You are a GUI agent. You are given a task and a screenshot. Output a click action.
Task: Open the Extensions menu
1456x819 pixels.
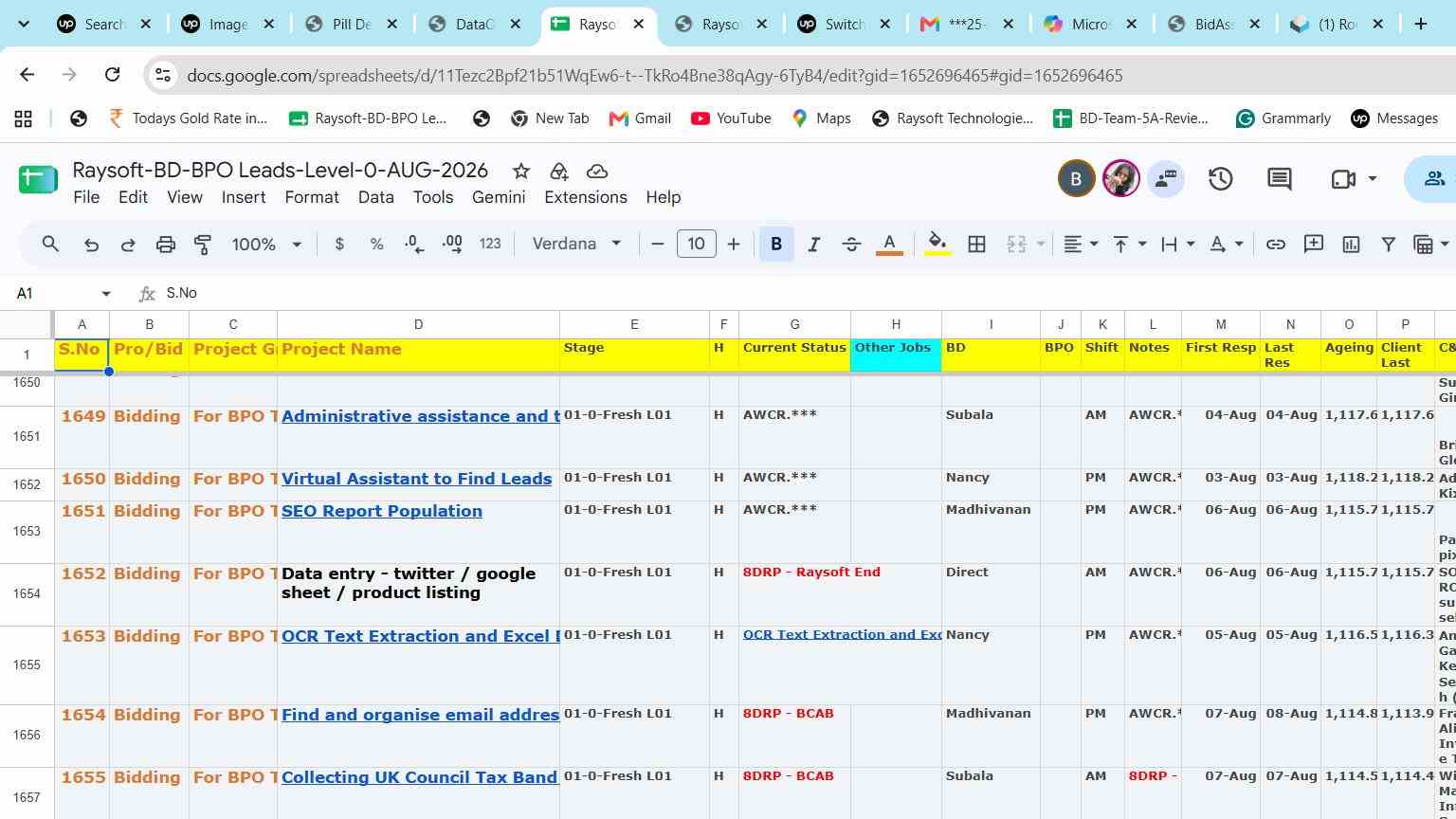(586, 197)
